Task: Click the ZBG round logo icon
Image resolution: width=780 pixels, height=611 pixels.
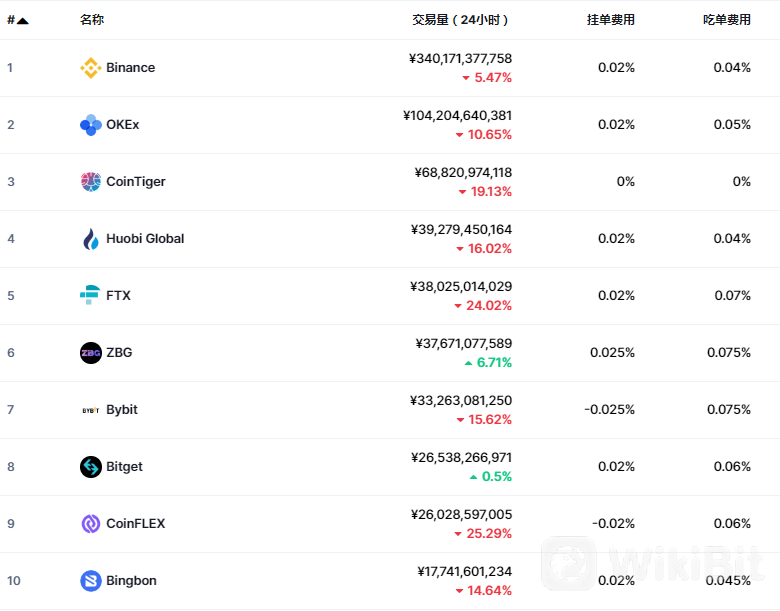Action: point(90,353)
